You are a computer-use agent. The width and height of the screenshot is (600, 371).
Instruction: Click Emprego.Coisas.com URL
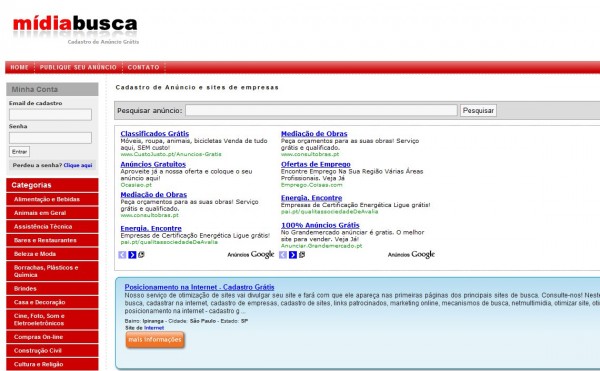pos(311,185)
